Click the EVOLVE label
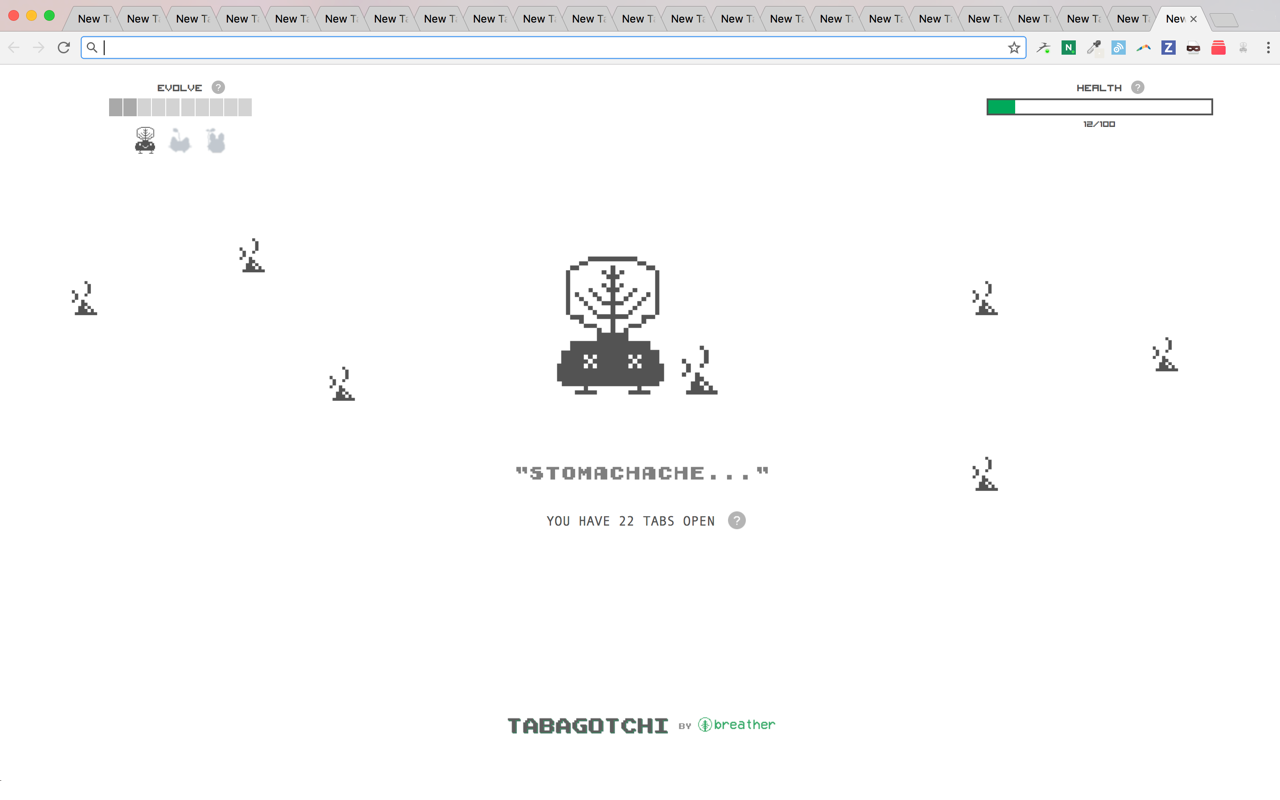1280x800 pixels. point(180,88)
